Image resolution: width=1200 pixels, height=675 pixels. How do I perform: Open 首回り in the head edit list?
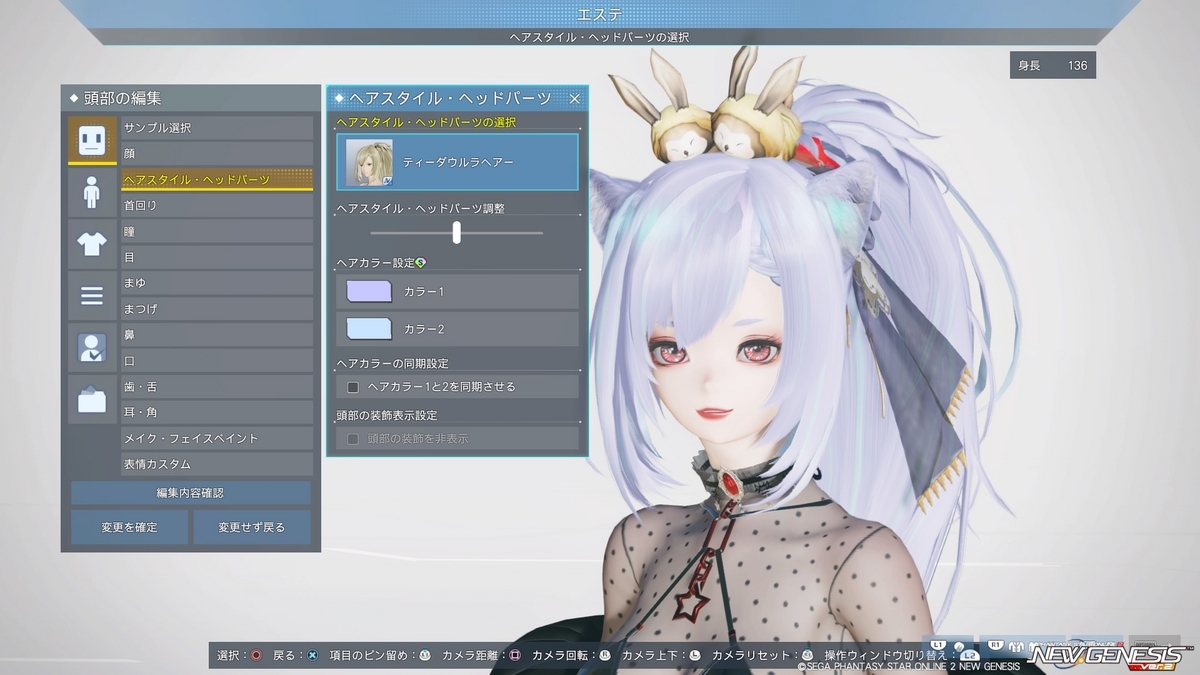tap(217, 206)
